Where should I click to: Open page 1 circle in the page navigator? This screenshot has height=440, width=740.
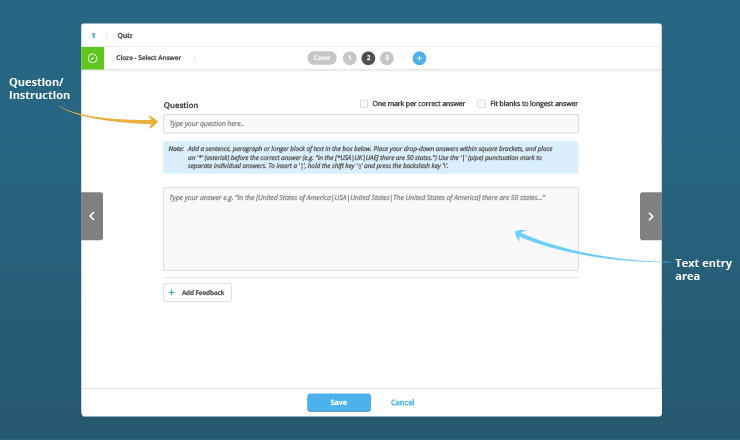pyautogui.click(x=349, y=58)
